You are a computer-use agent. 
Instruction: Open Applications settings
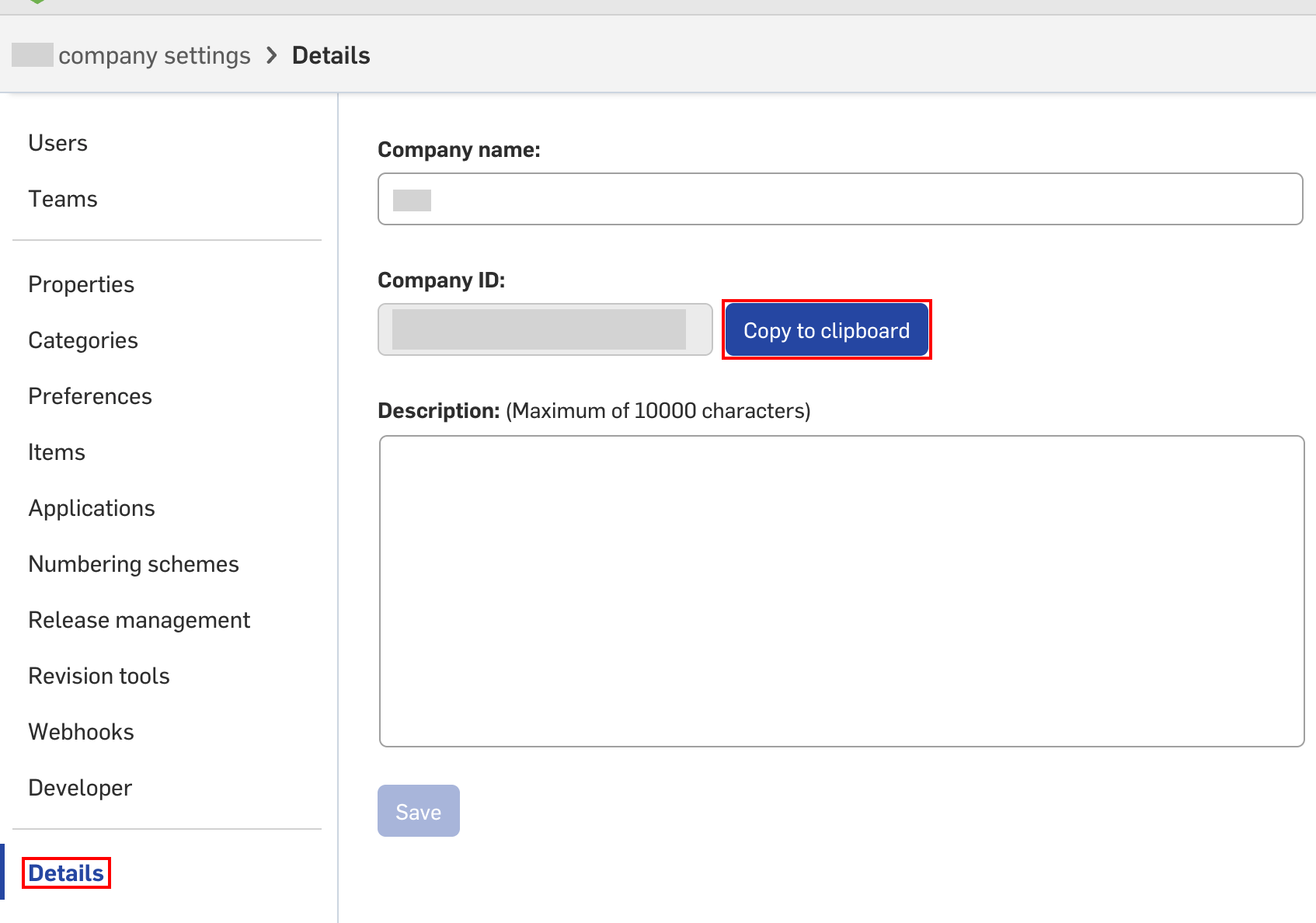92,508
